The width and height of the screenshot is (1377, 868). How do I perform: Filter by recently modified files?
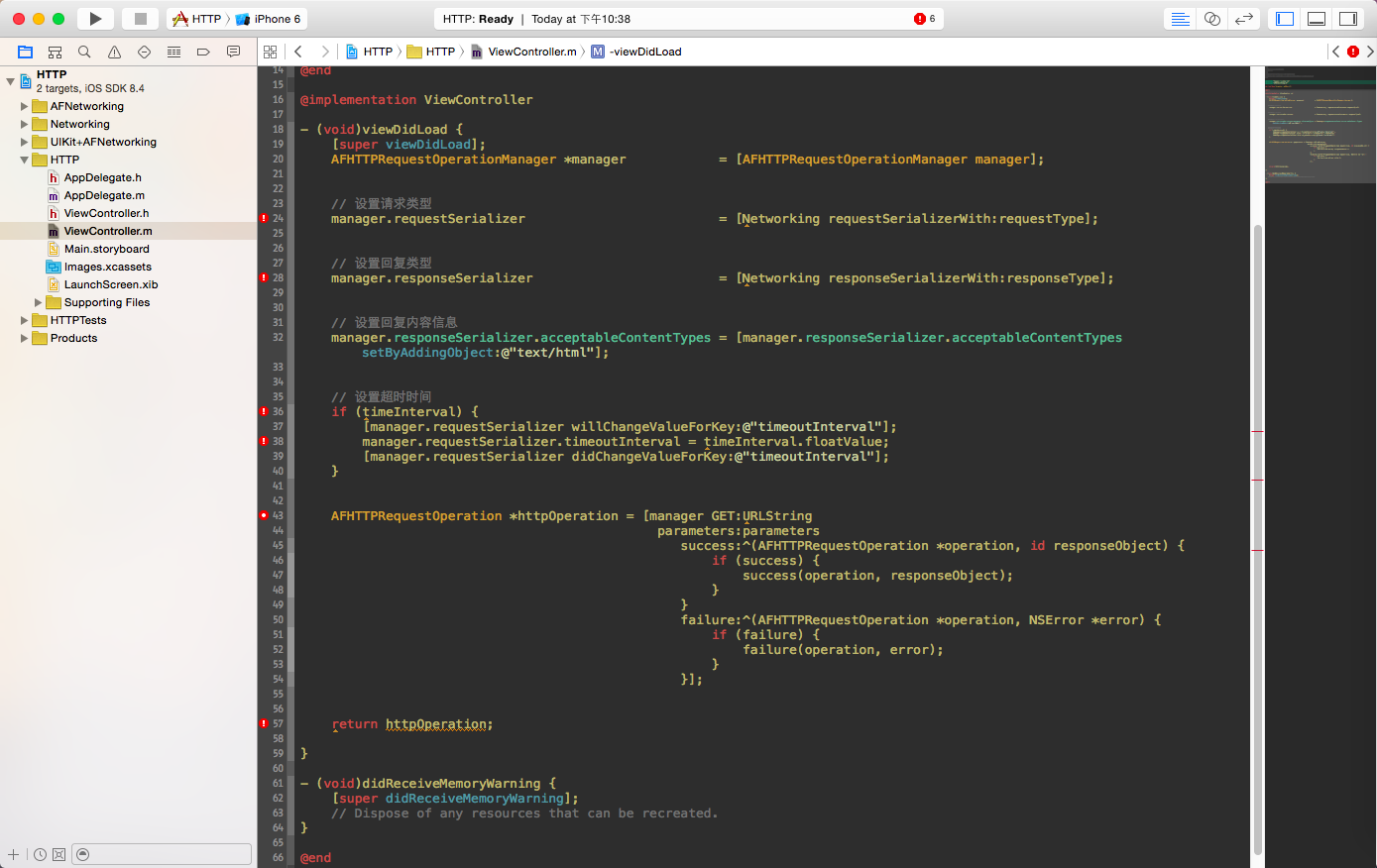tap(41, 854)
